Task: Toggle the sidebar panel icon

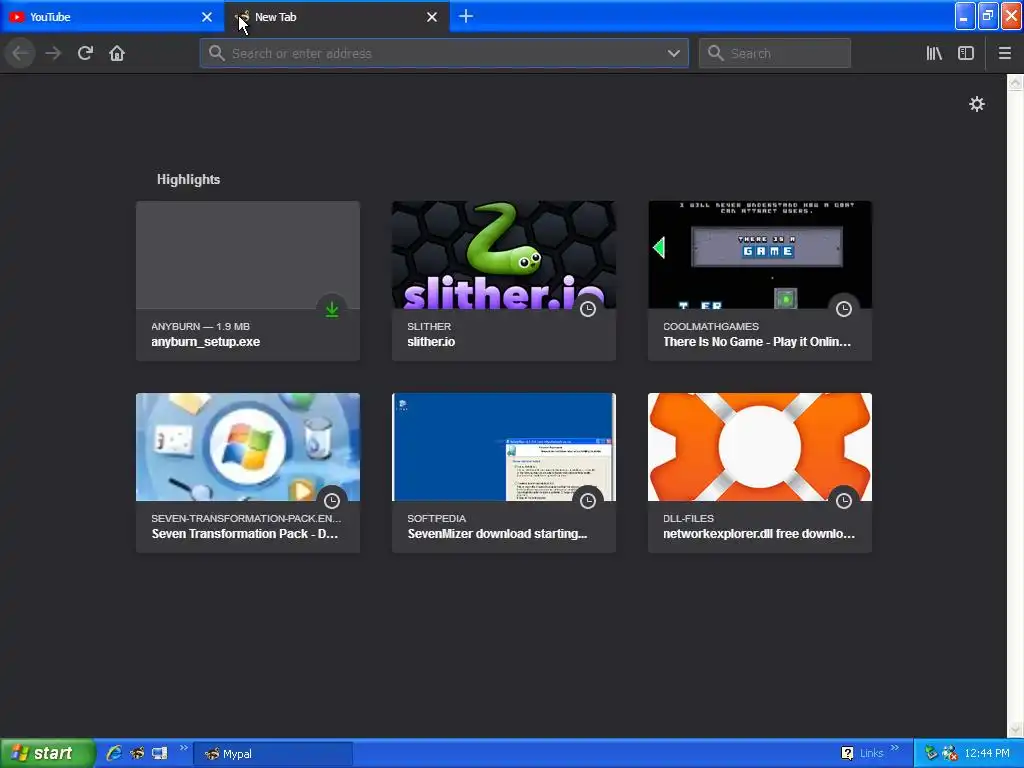Action: coord(966,53)
